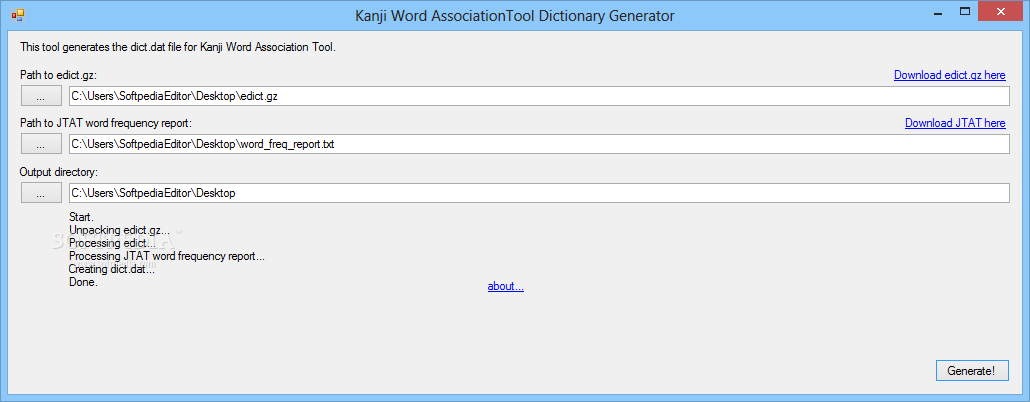This screenshot has width=1030, height=402.
Task: Click the 'Processing edict...' log line
Action: [x=112, y=243]
